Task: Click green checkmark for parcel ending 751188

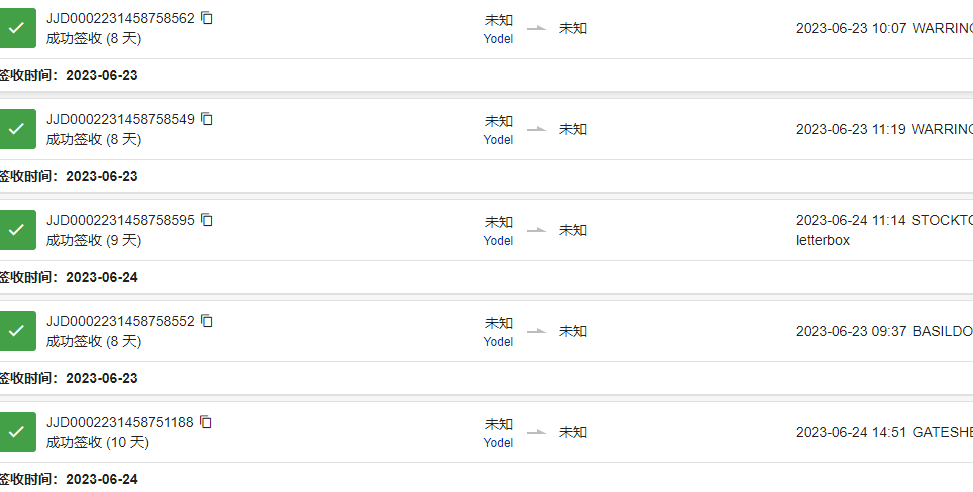Action: click(17, 432)
